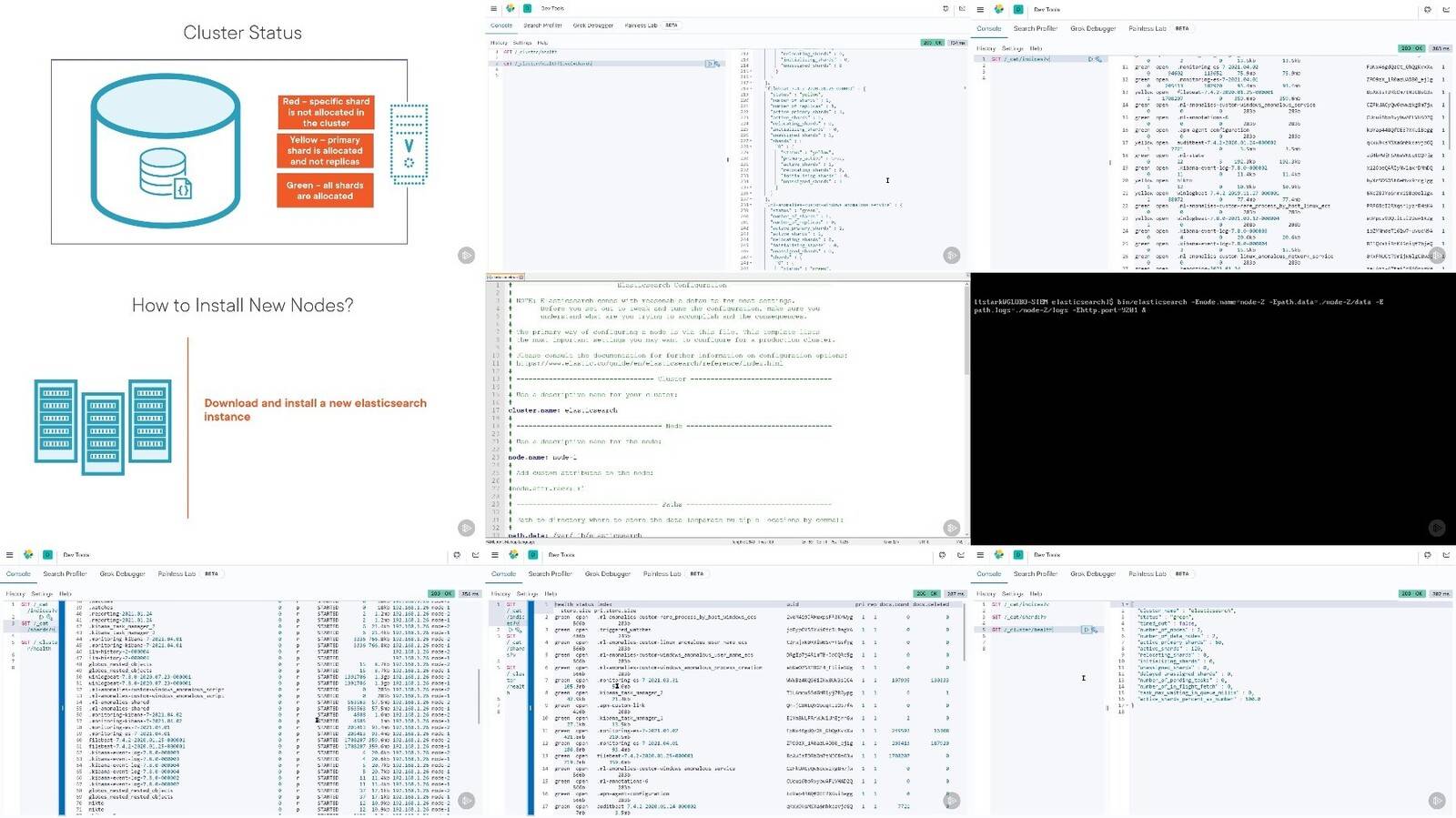Switch to Search Profiler tab in bottom-right window
The image size is (1456, 818).
pos(1036,574)
